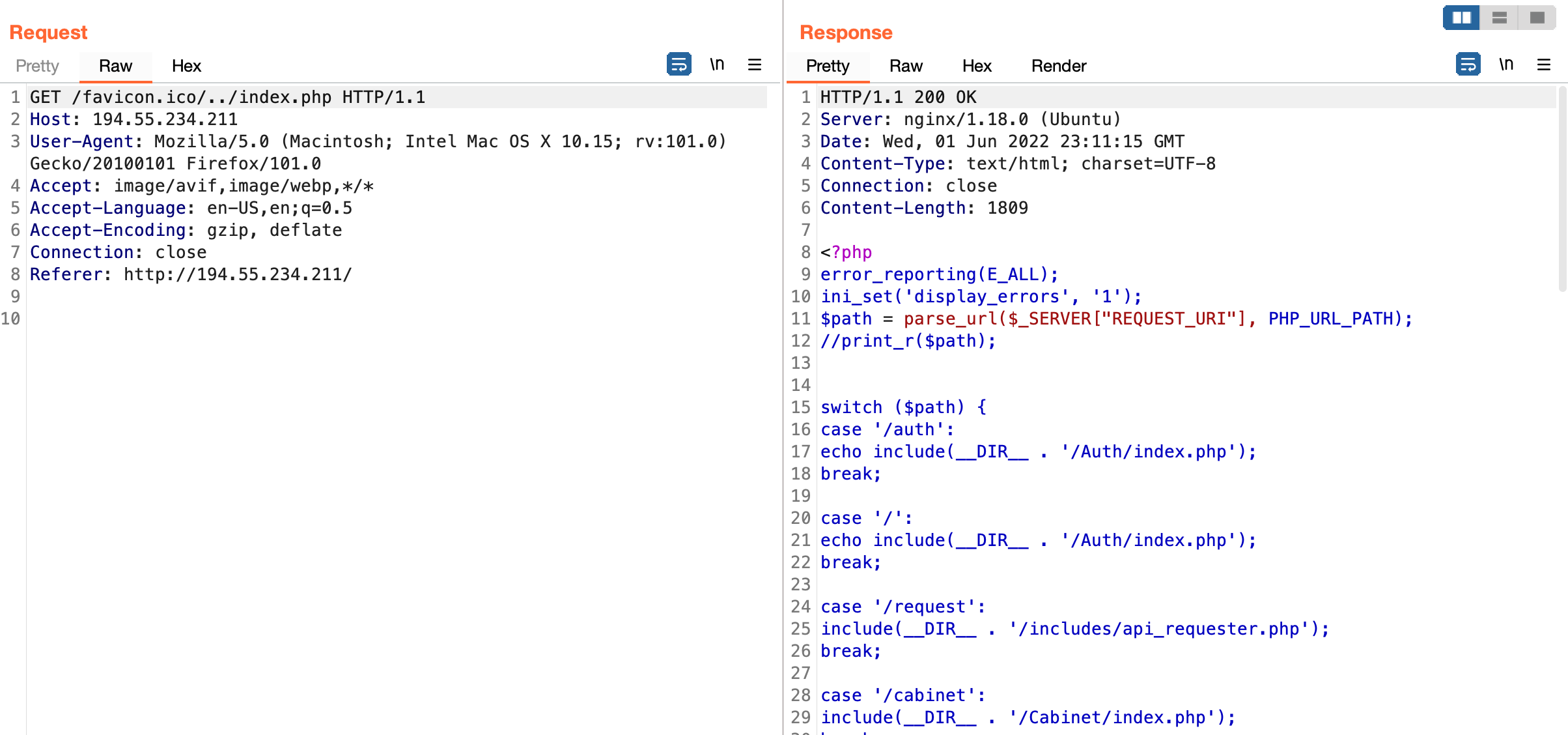Open Response pane hamburger options menu
1568x735 pixels.
[x=1544, y=65]
